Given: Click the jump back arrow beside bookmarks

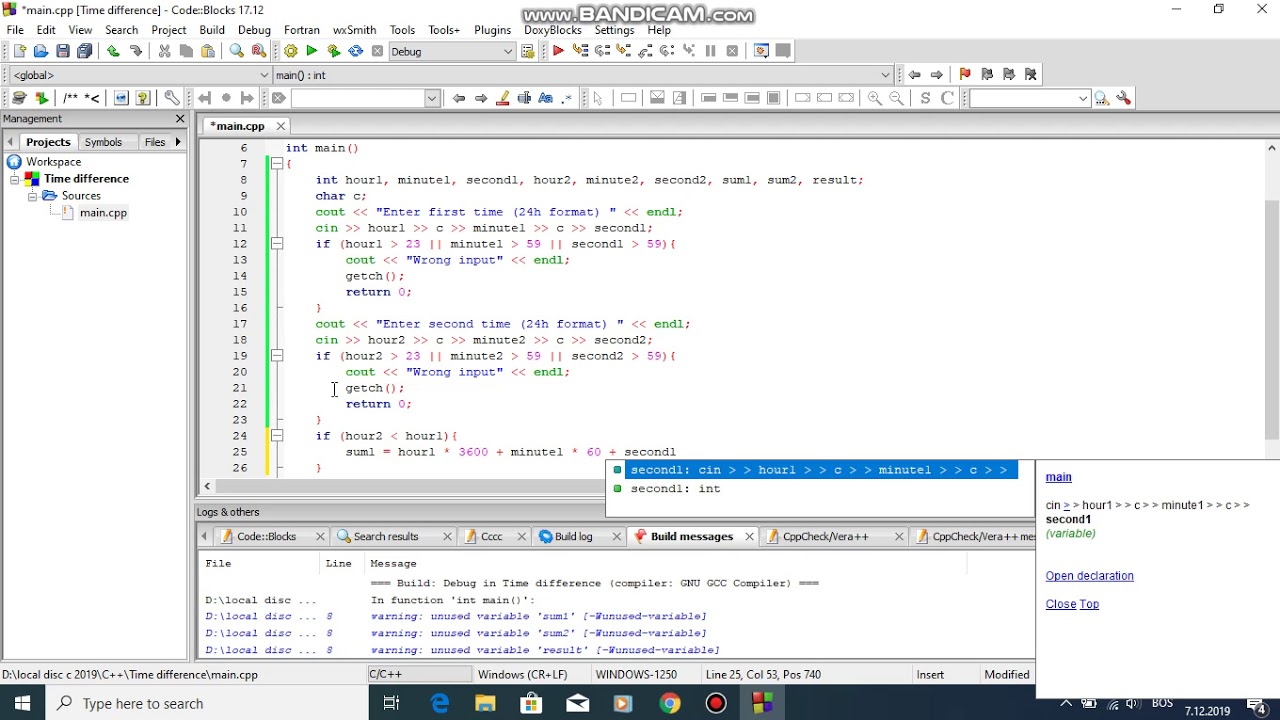Looking at the screenshot, I should (914, 74).
